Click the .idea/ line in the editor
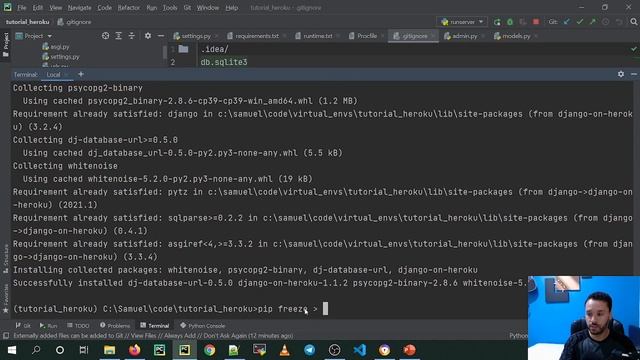 coord(215,49)
